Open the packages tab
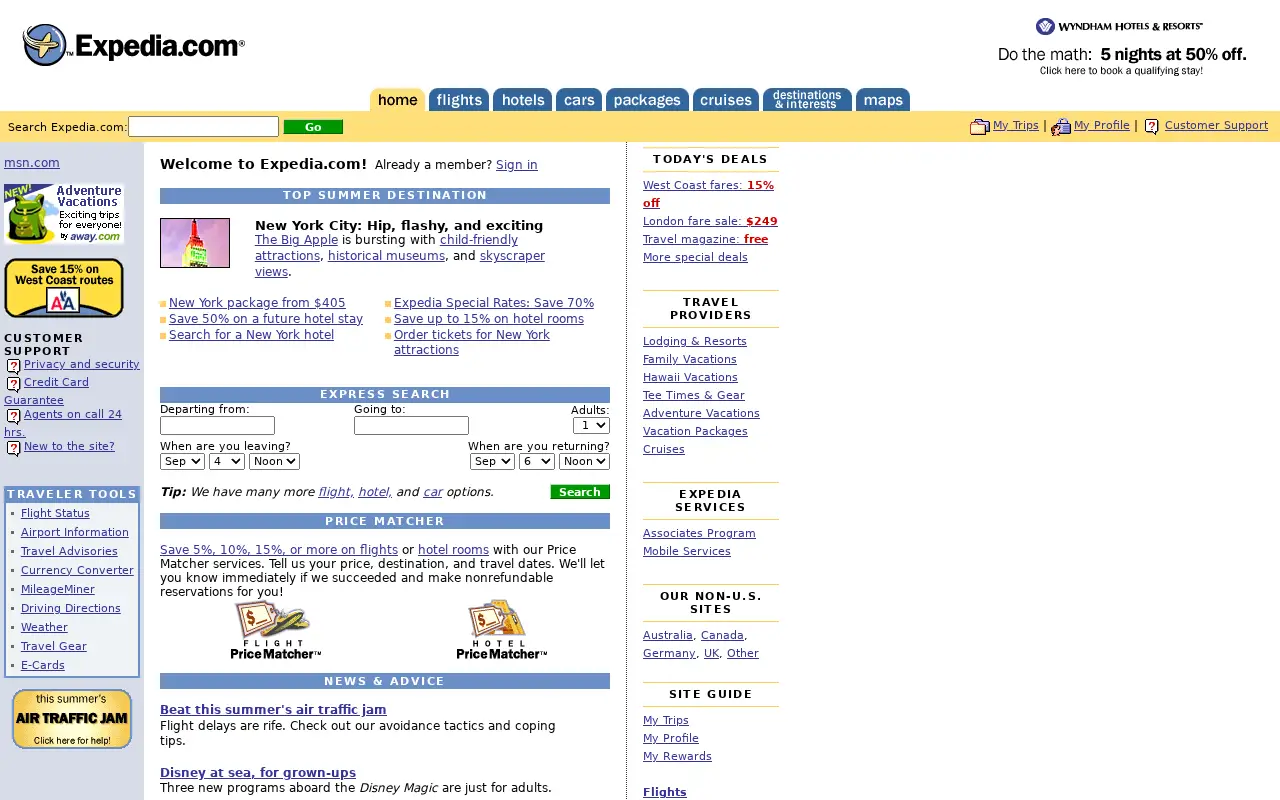This screenshot has width=1280, height=800. (x=647, y=100)
